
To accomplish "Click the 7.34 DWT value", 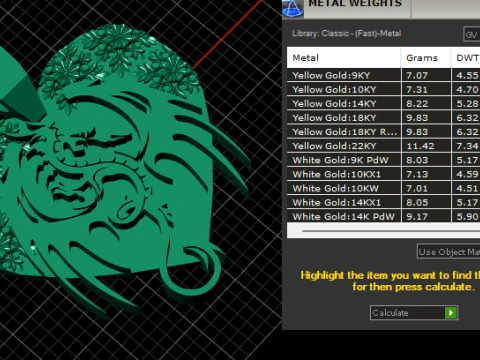I will [x=467, y=146].
